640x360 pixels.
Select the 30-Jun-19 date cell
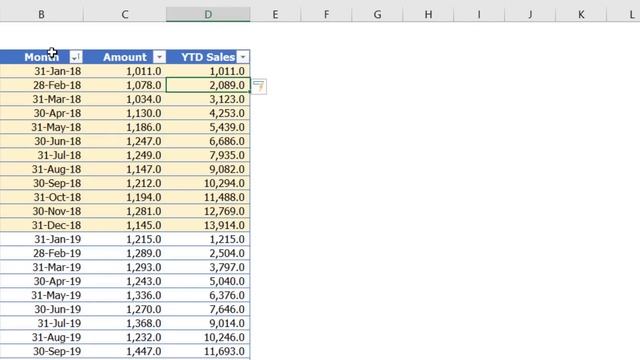click(41, 309)
